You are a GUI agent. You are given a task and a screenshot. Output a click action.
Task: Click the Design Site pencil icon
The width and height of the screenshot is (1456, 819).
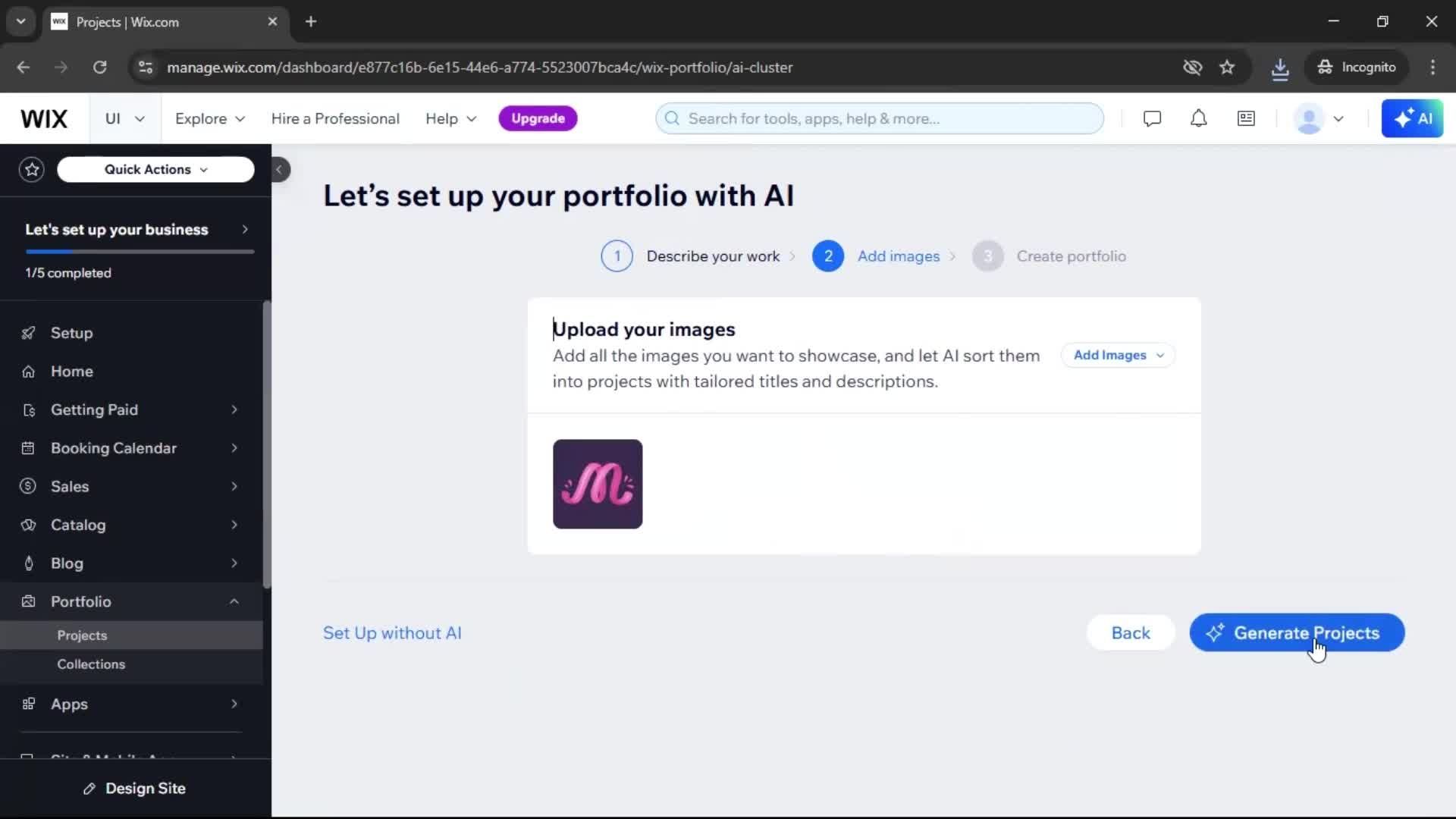point(89,789)
